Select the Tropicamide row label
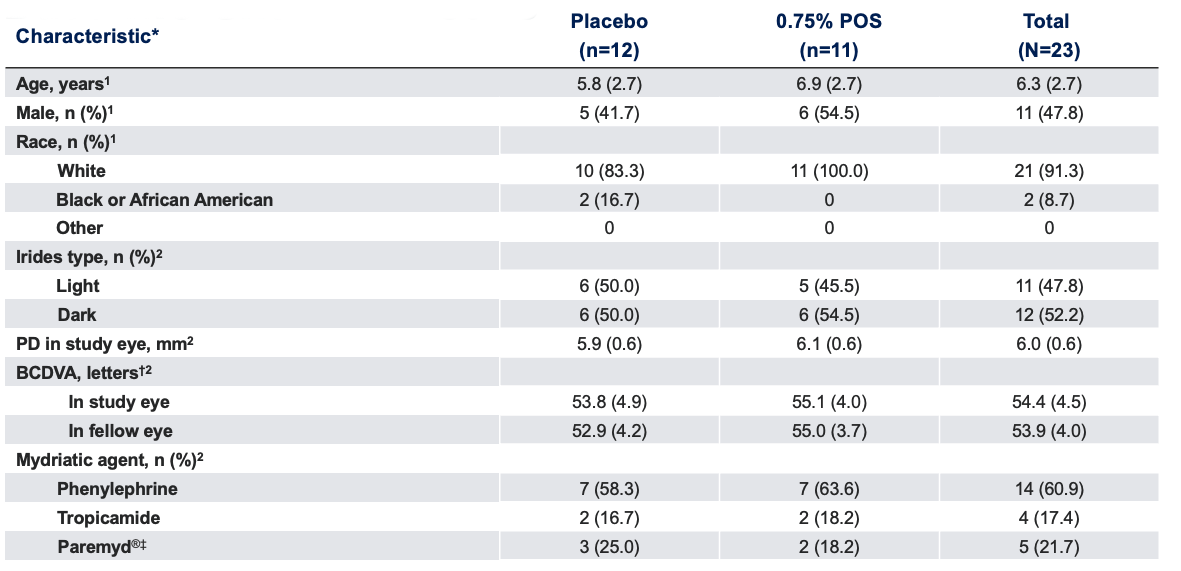 click(108, 518)
